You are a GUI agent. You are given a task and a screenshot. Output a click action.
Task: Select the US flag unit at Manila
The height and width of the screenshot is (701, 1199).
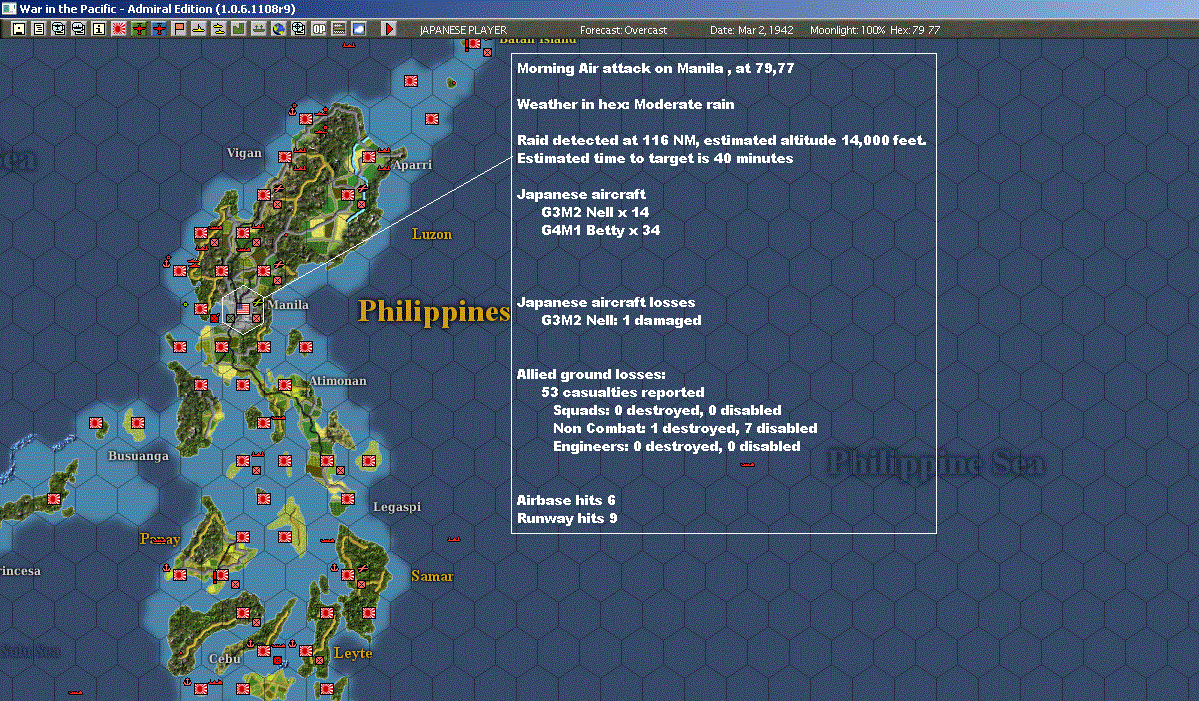(242, 309)
